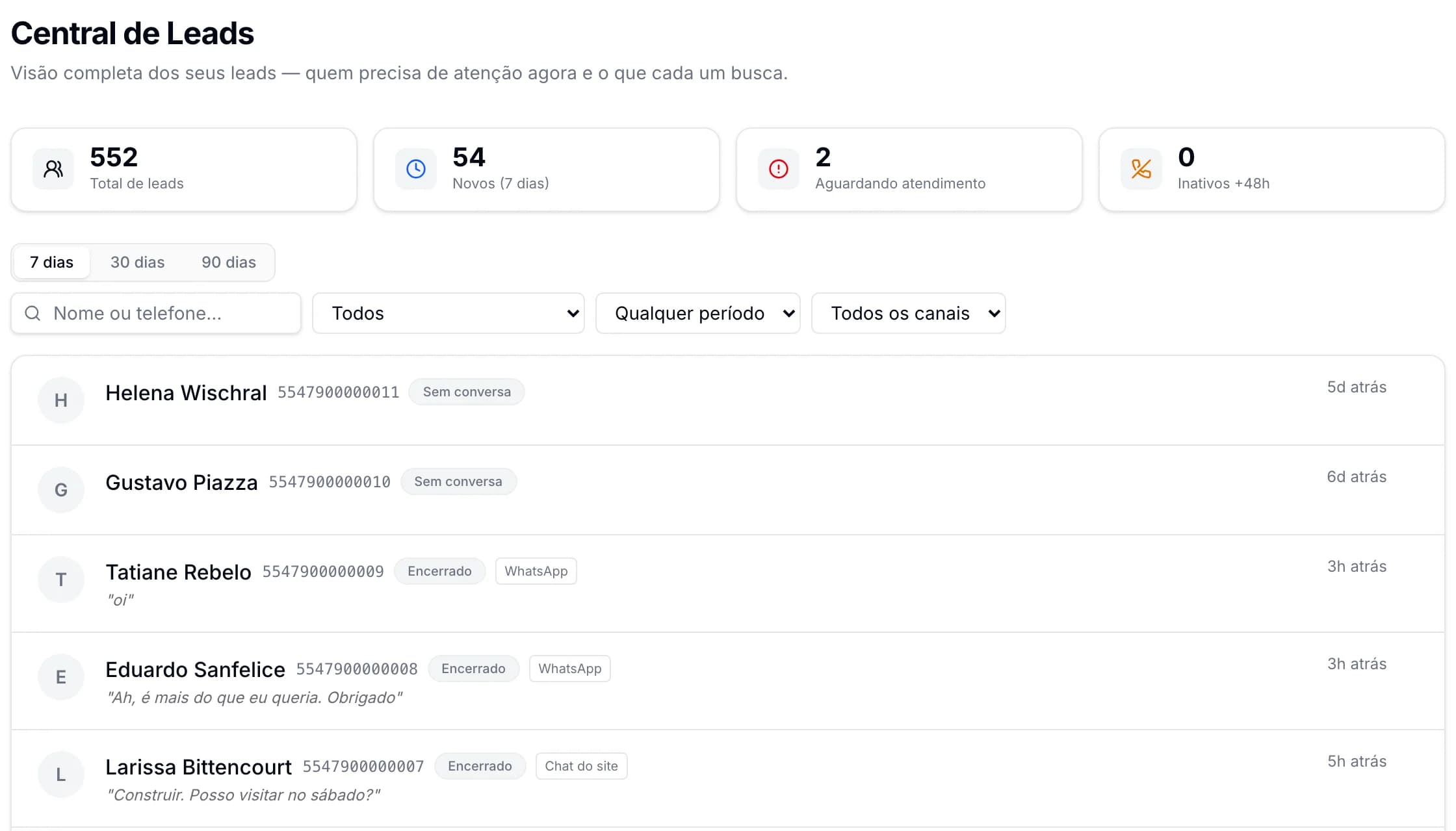Viewport: 1456px width, 831px height.
Task: Click Eduardo Sanfelice's 3h atrás timestamp
Action: [x=1357, y=664]
